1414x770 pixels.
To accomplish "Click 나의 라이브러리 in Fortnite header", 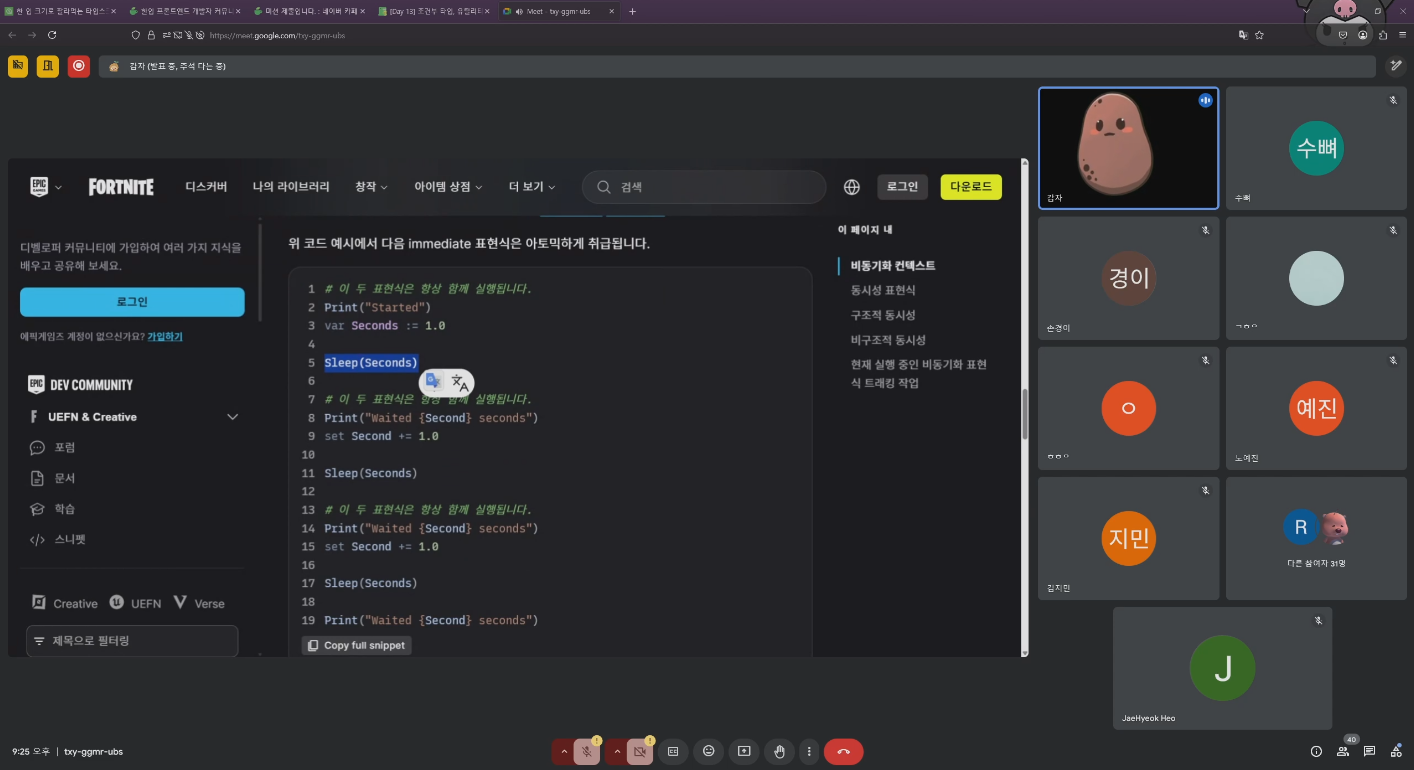I will [291, 187].
